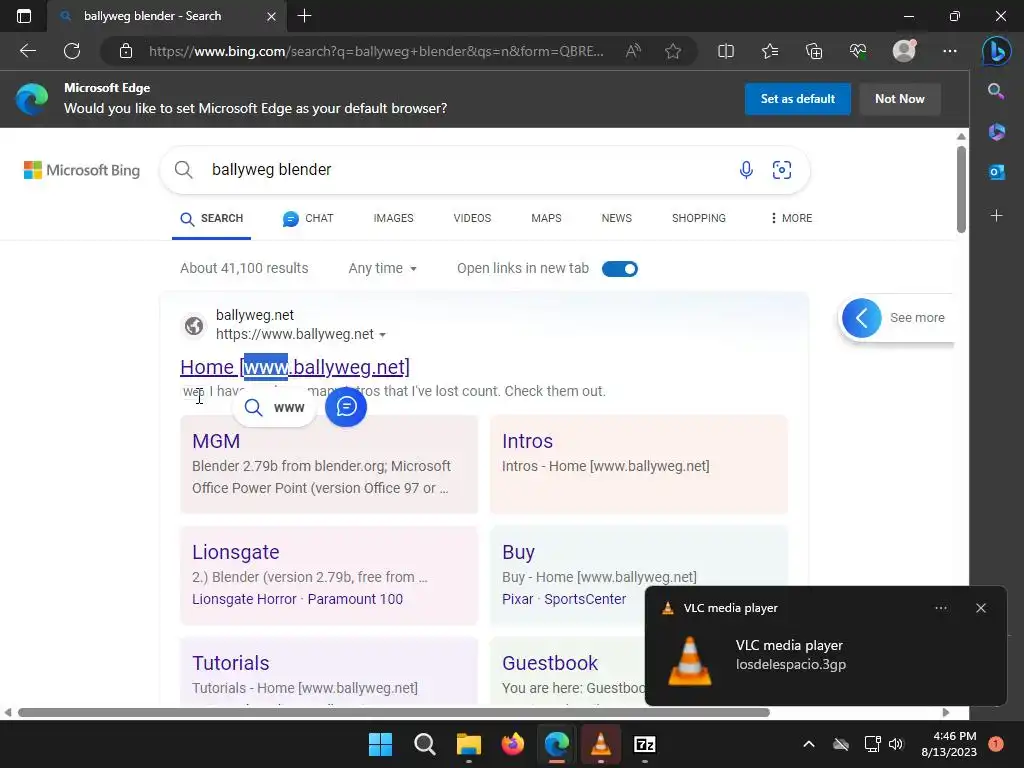Reload the page with refresh icon

click(x=72, y=51)
